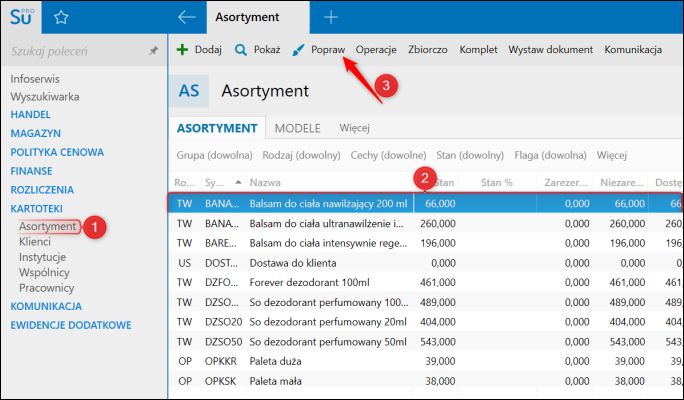The width and height of the screenshot is (684, 400).
Task: Click the magnifier Pokaż icon
Action: [241, 50]
